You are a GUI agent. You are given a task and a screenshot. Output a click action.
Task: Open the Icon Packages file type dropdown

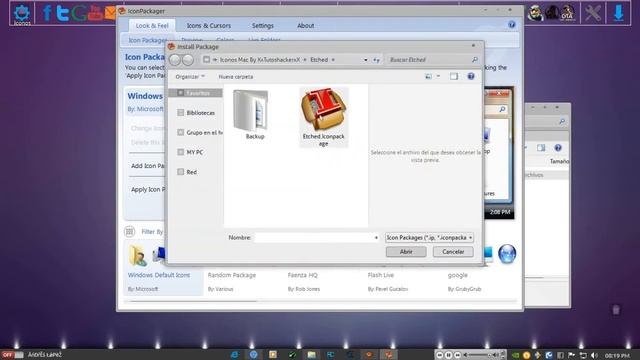click(x=429, y=238)
